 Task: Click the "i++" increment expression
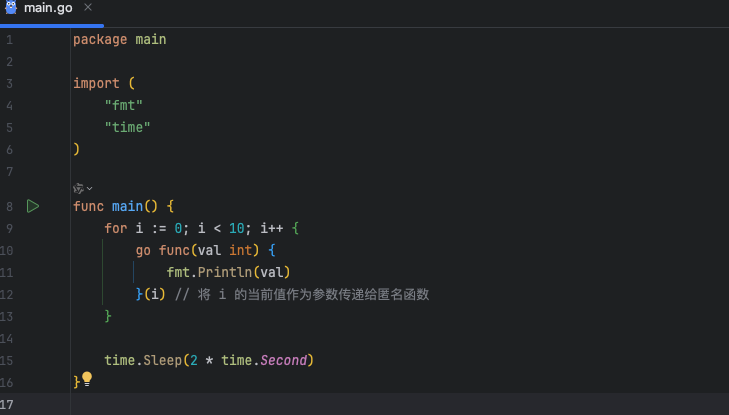[272, 229]
